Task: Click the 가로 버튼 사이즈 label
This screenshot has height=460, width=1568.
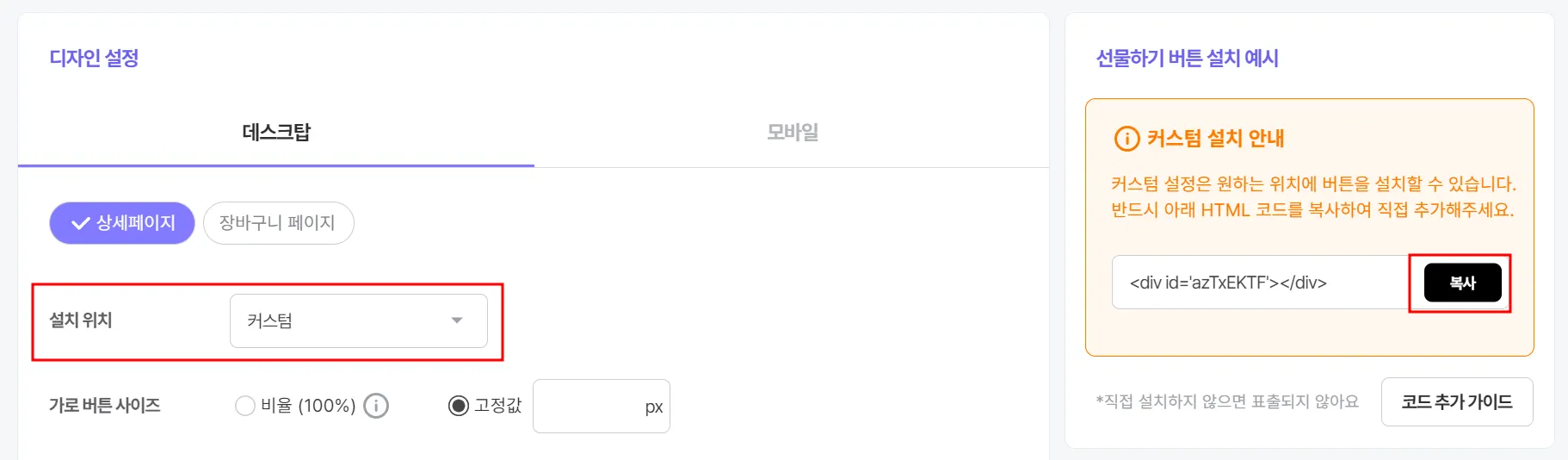Action: (x=105, y=406)
